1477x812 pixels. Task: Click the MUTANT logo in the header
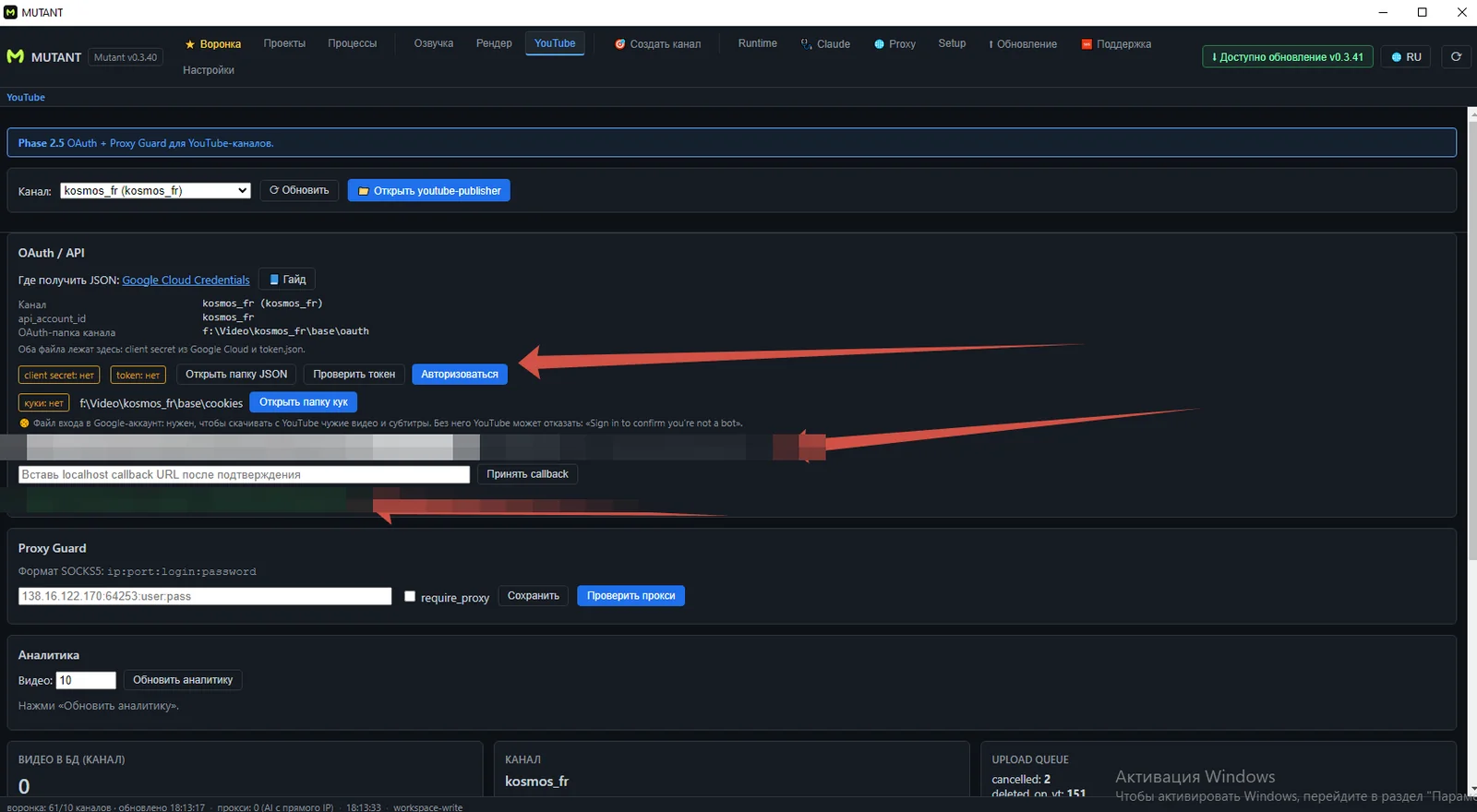tap(44, 57)
